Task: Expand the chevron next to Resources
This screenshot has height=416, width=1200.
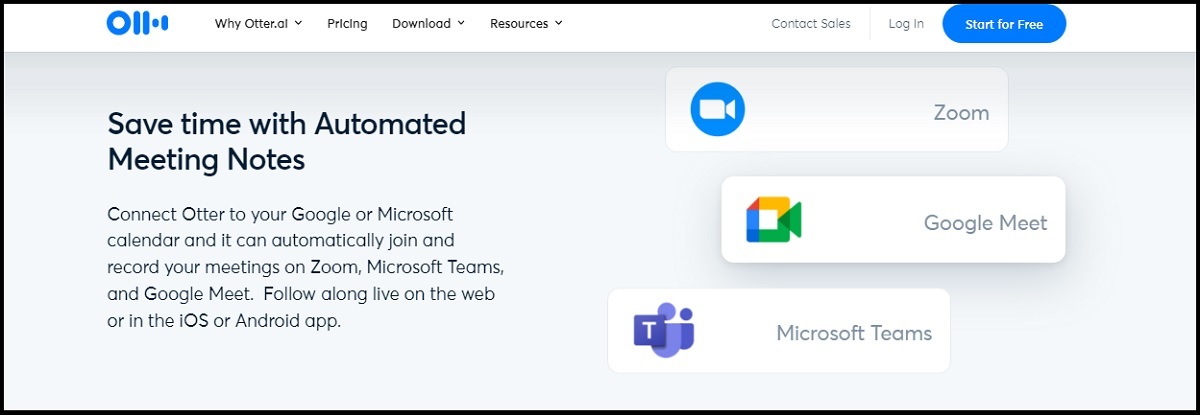Action: click(x=558, y=24)
